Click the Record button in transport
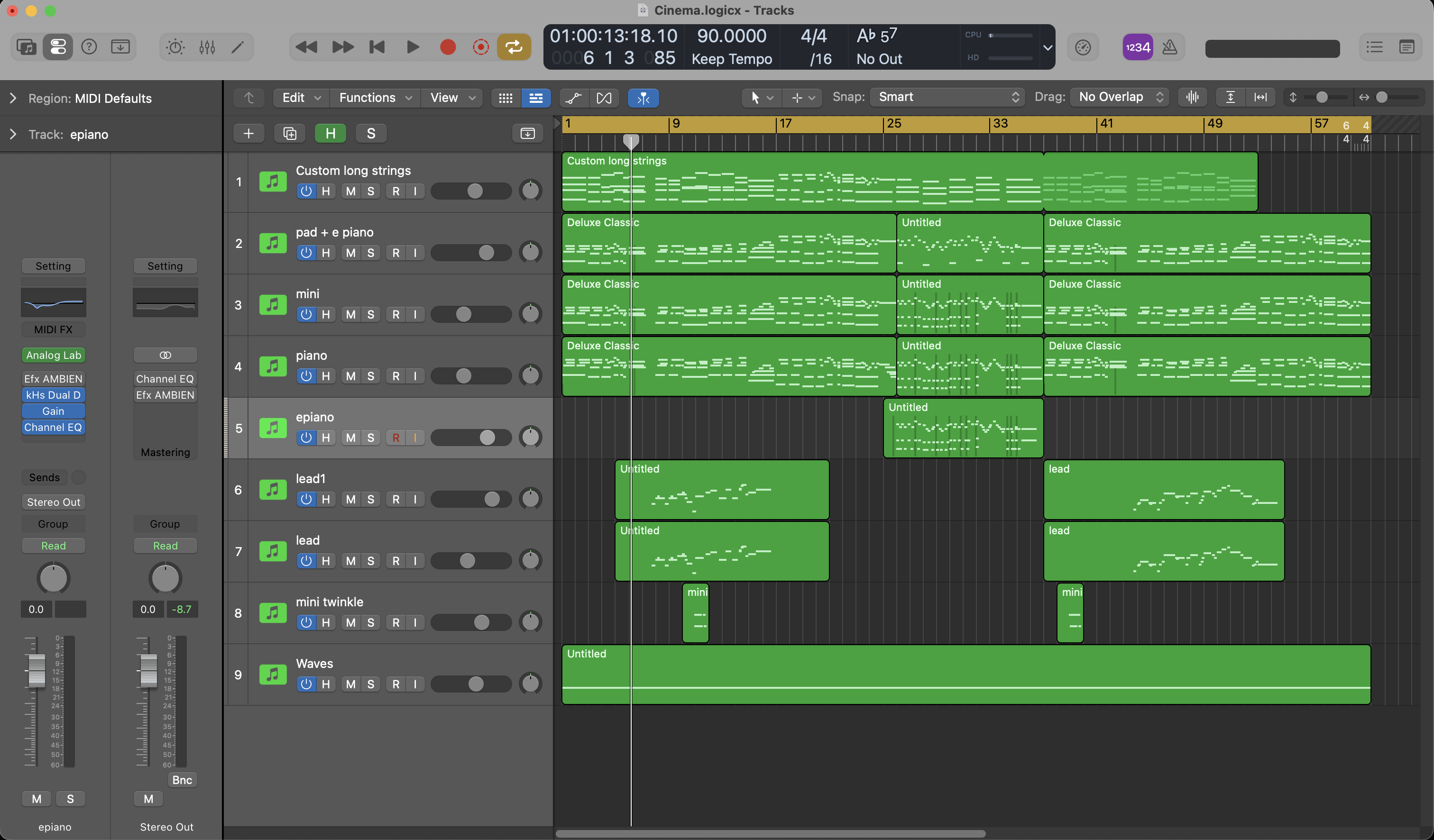 point(448,47)
